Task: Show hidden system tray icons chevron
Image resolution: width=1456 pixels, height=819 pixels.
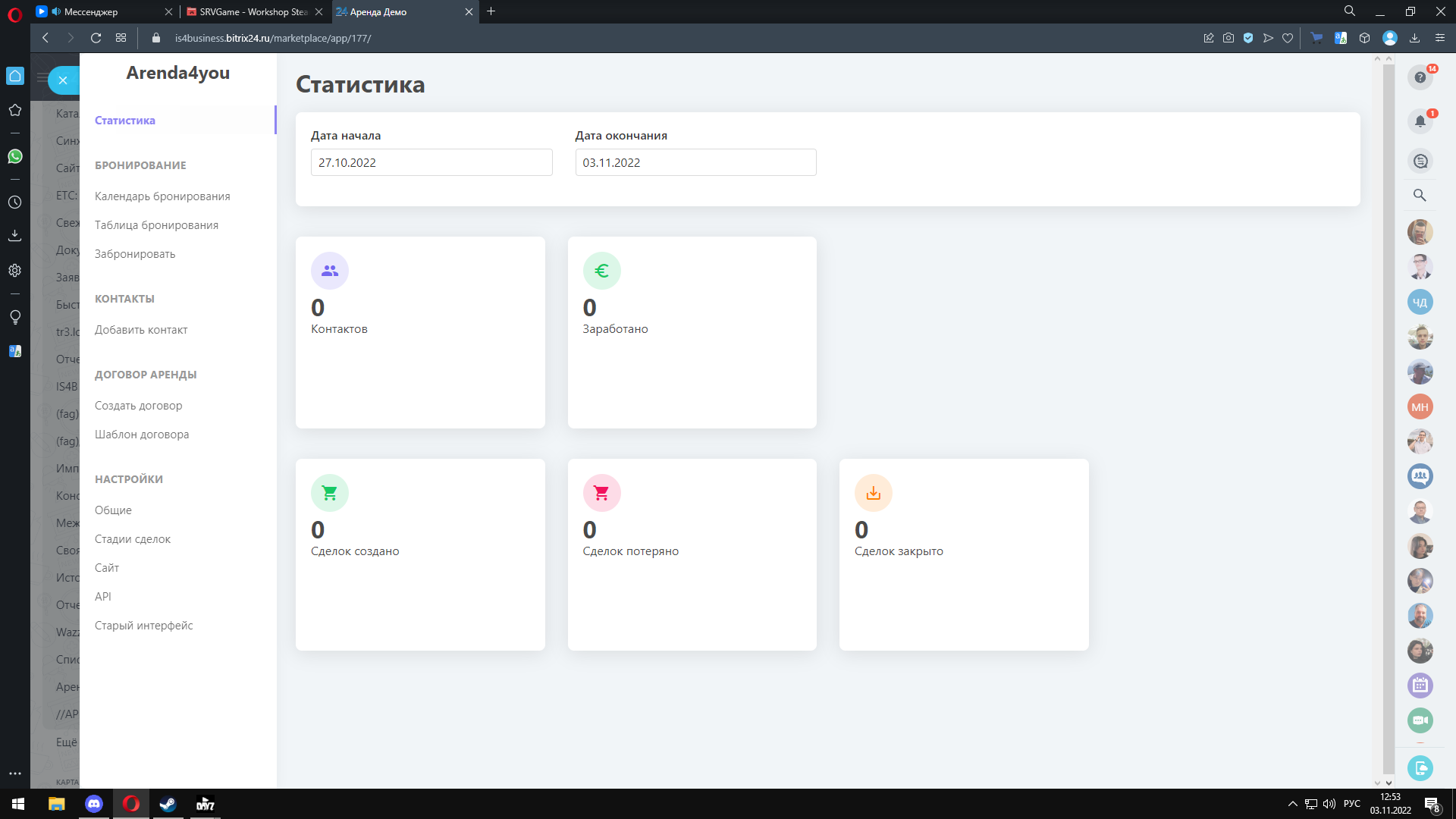Action: [x=1292, y=804]
